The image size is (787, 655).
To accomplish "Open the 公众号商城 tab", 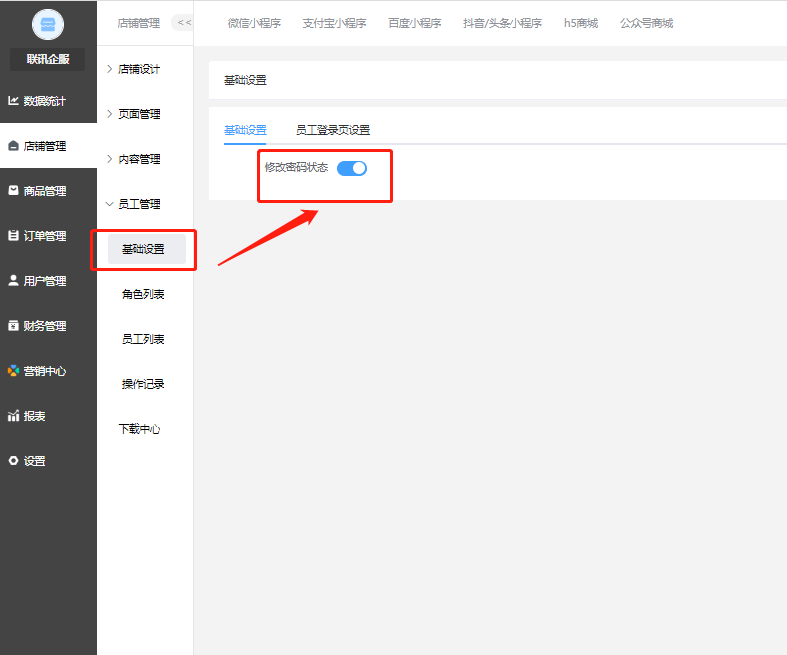I will click(x=646, y=23).
